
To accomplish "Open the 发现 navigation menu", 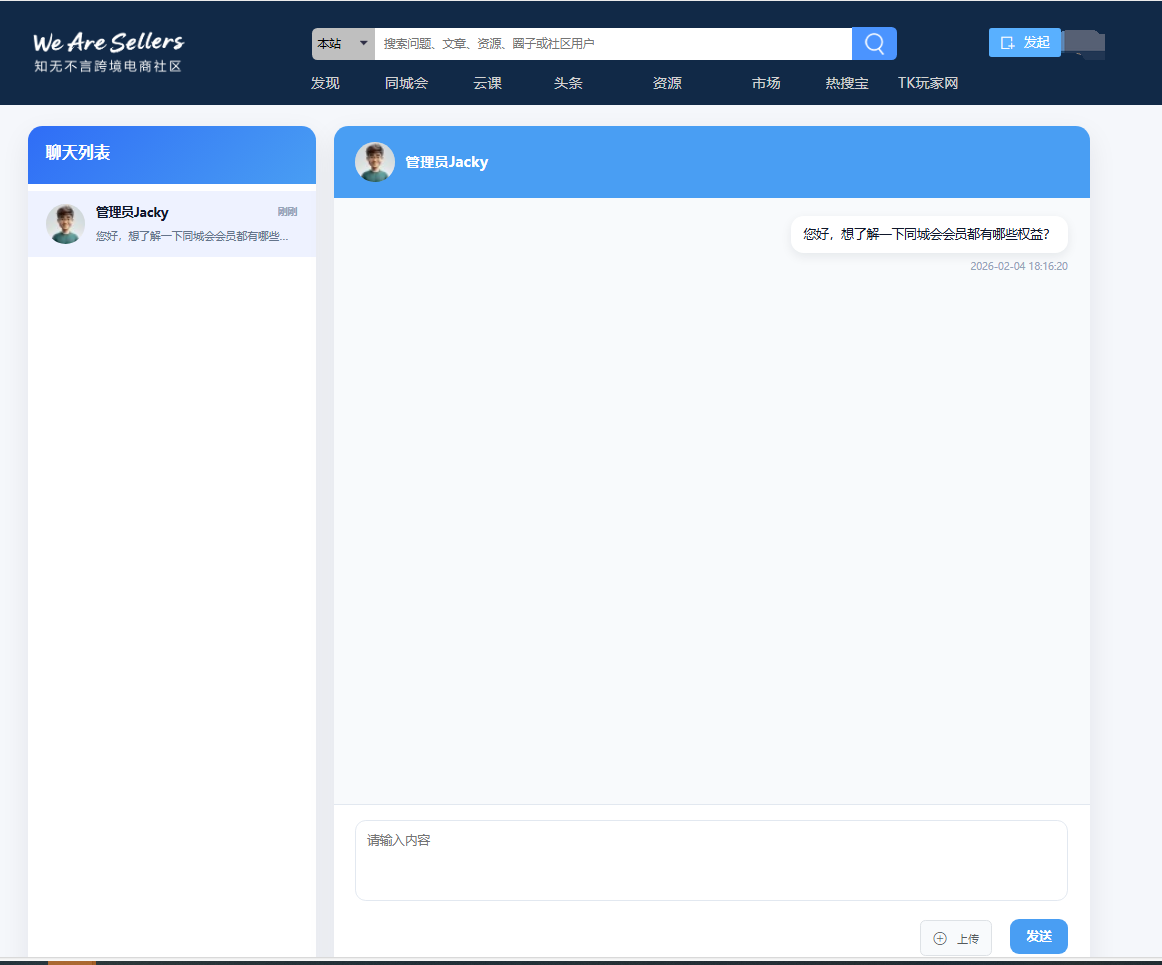I will [325, 83].
